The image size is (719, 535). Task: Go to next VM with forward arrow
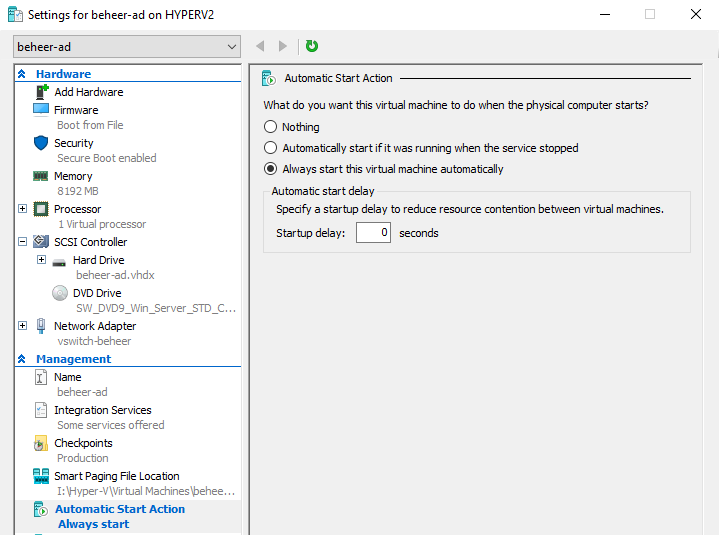click(x=282, y=46)
